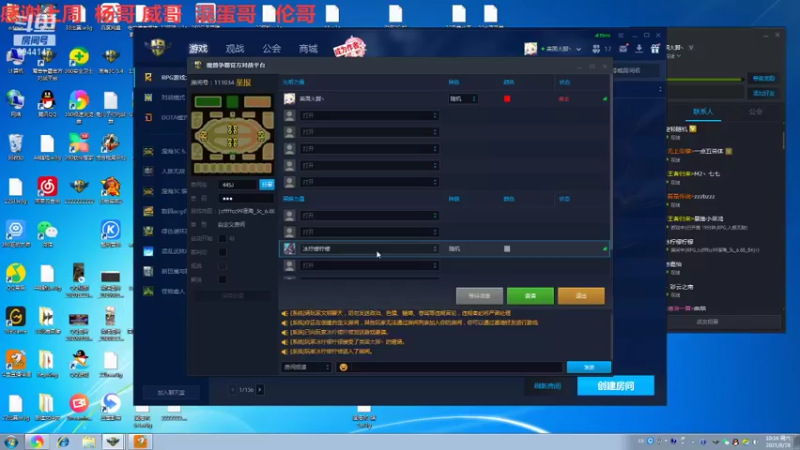
Task: Open the gift box icon in header
Action: coord(655,48)
